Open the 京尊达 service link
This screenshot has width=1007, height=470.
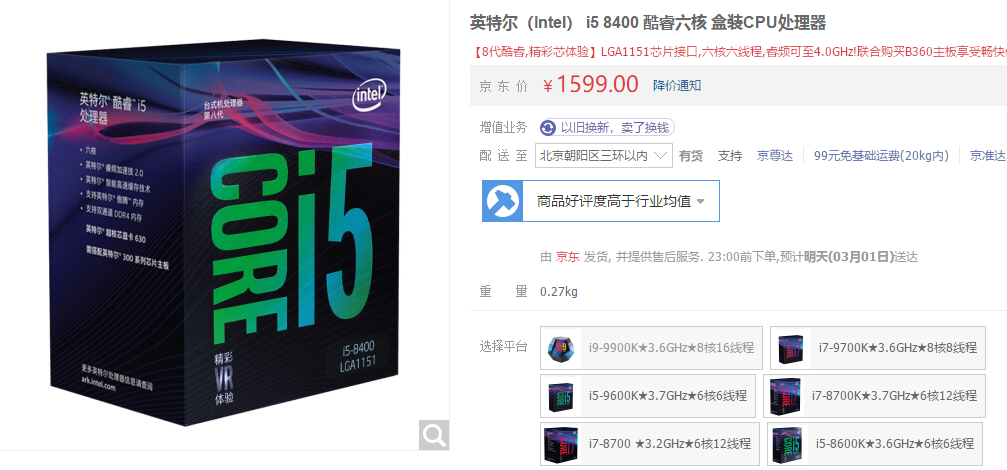tap(775, 155)
